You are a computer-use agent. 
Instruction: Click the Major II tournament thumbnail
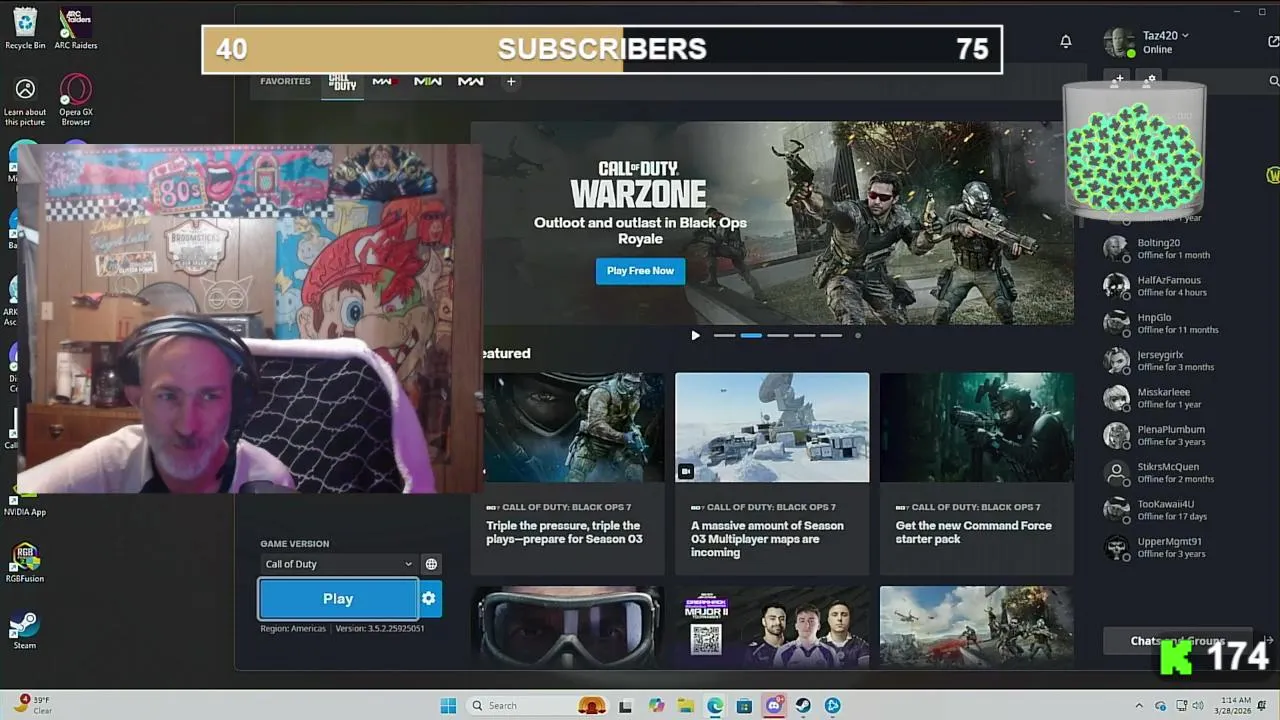(772, 627)
